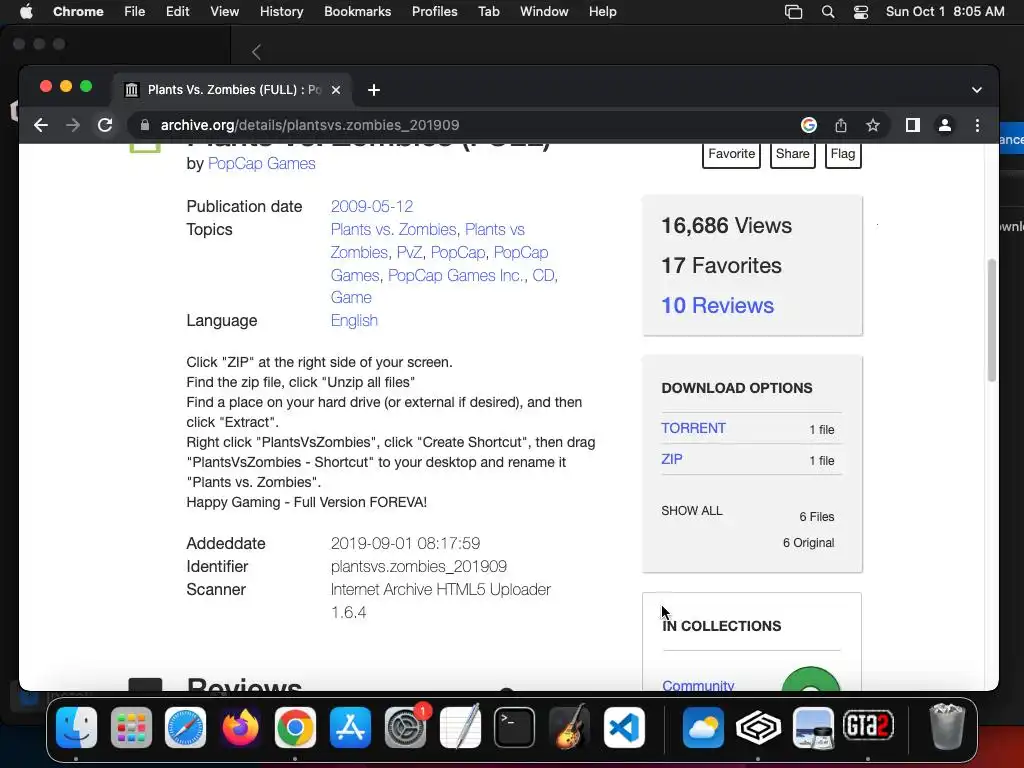Open the Community collection link

[x=698, y=684]
